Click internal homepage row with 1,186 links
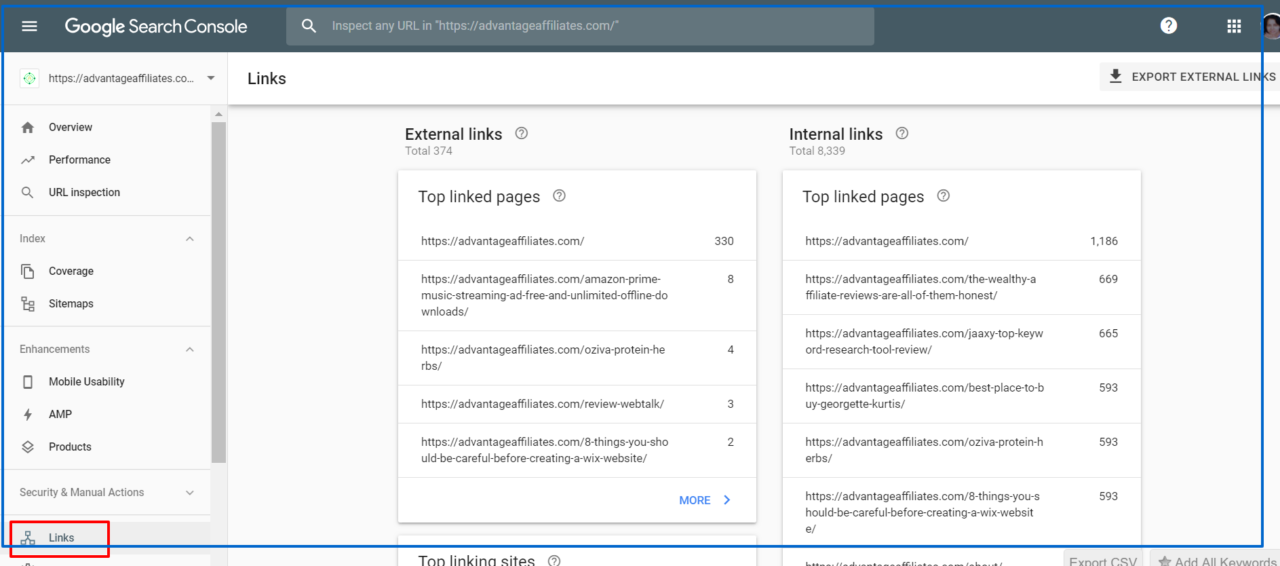The height and width of the screenshot is (566, 1280). pos(961,241)
